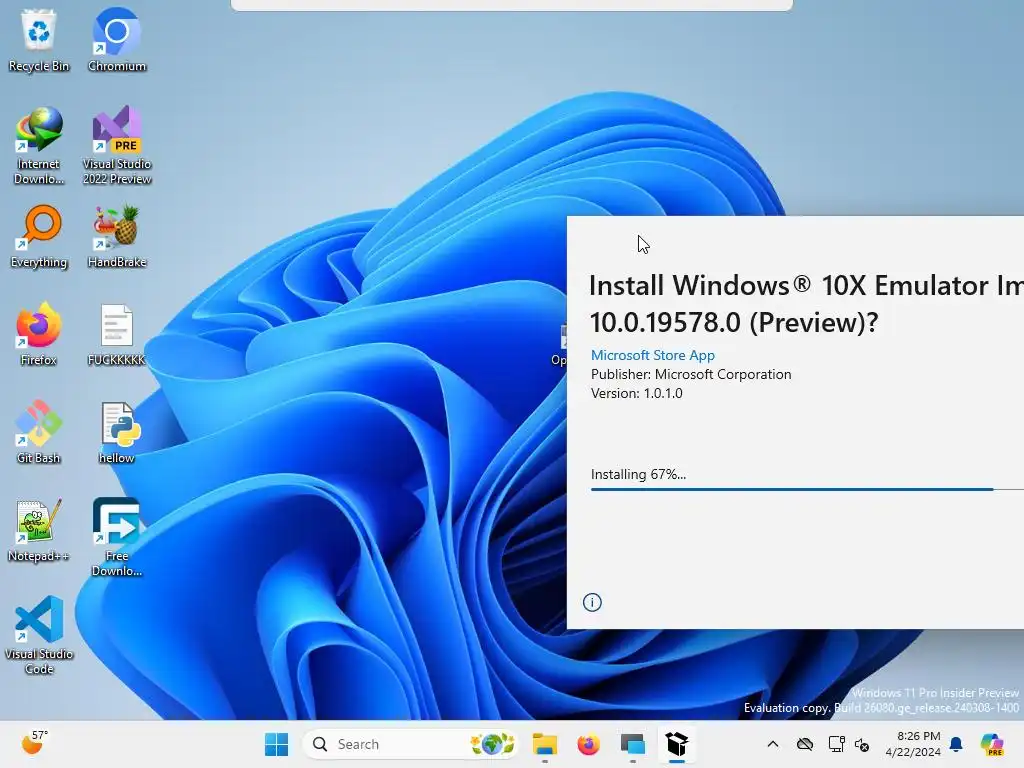The image size is (1024, 768).
Task: Click the taskbar Search box
Action: pos(411,744)
